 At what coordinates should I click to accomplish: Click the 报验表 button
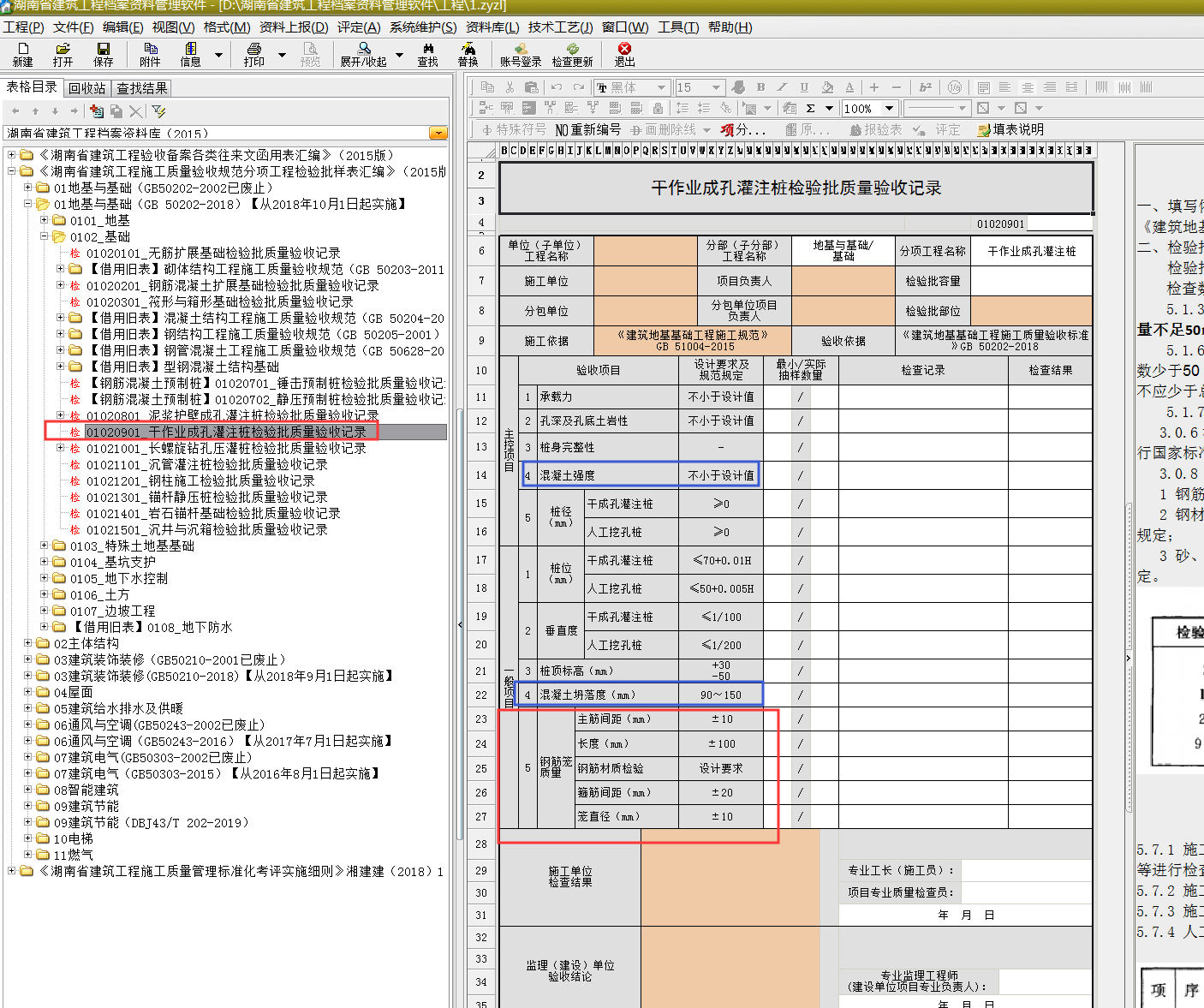click(x=876, y=129)
